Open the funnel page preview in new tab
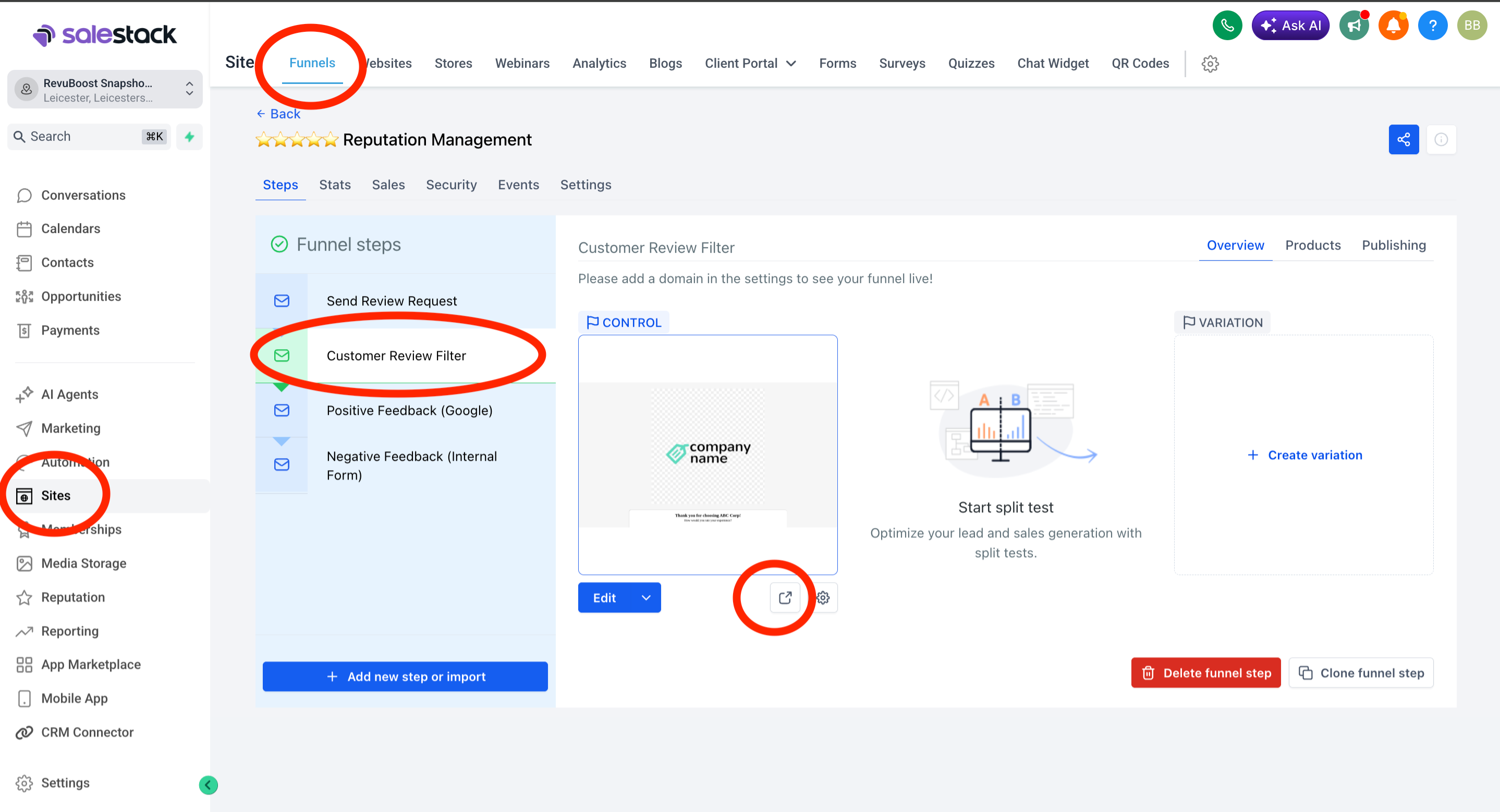The height and width of the screenshot is (812, 1500). [x=785, y=598]
